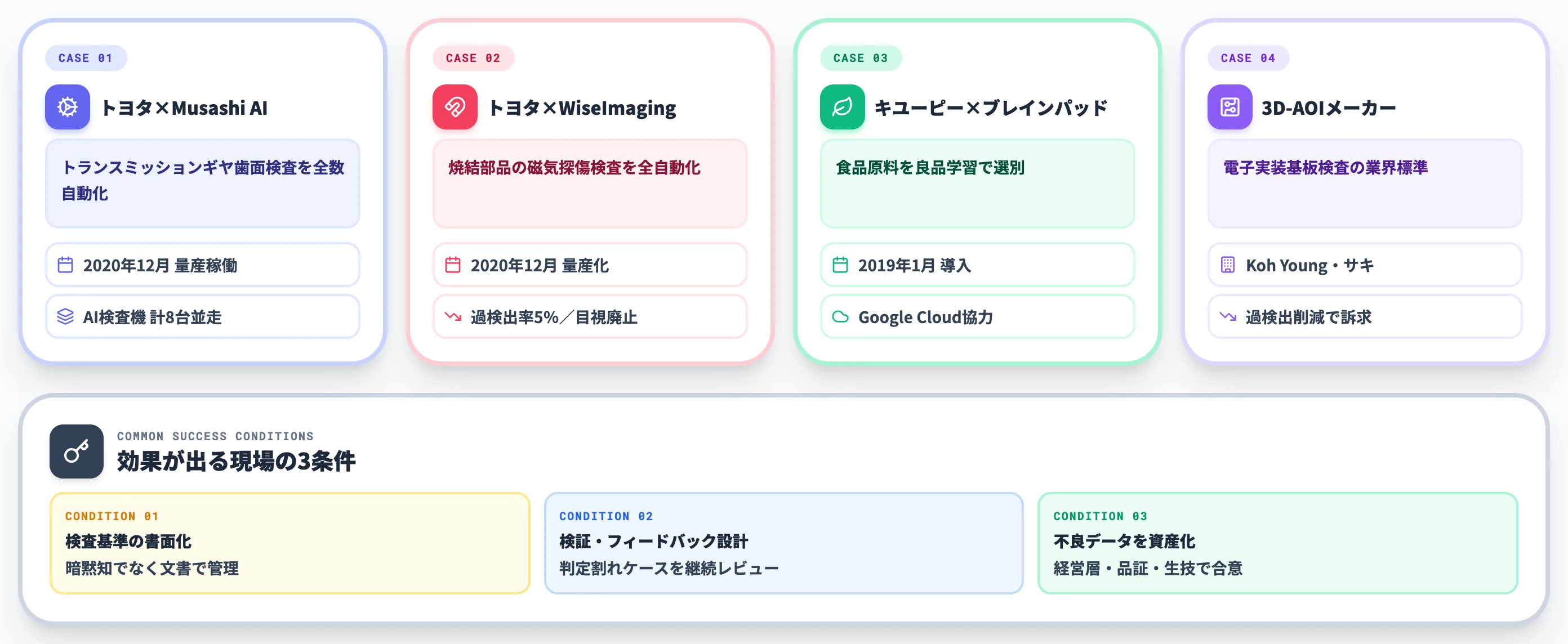This screenshot has width=1568, height=644.
Task: Click the 判定割れケースを継続レビュー description
Action: (669, 569)
